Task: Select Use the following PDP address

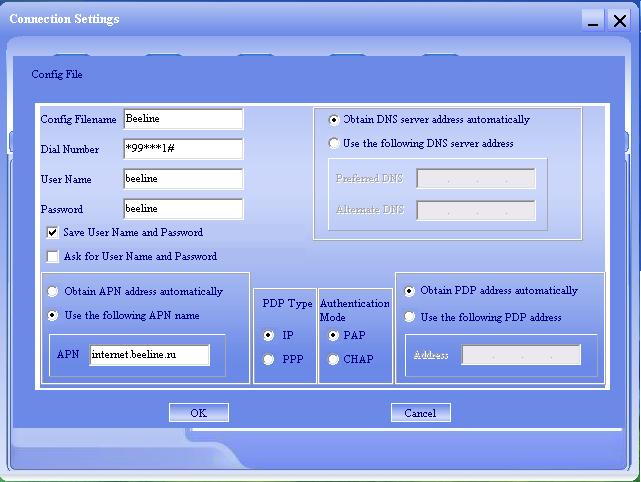Action: coord(410,317)
